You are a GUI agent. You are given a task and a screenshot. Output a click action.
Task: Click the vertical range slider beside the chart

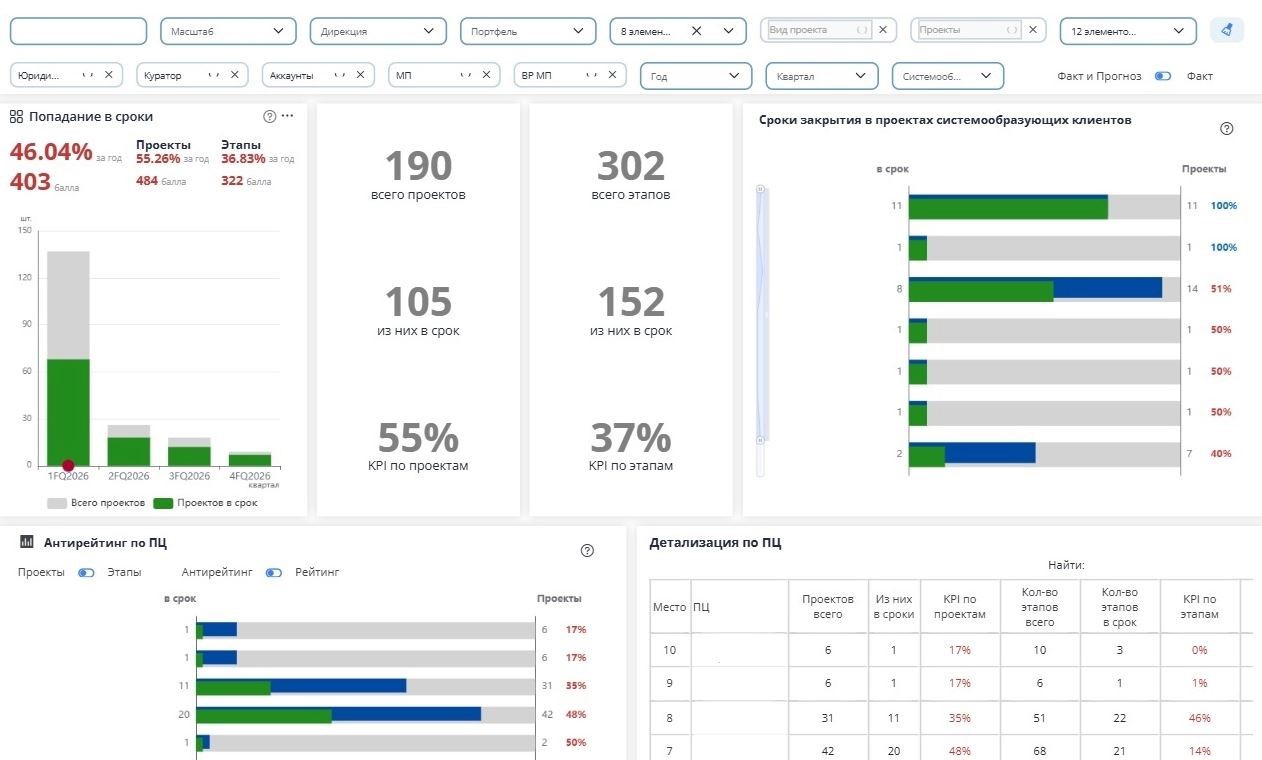(761, 330)
